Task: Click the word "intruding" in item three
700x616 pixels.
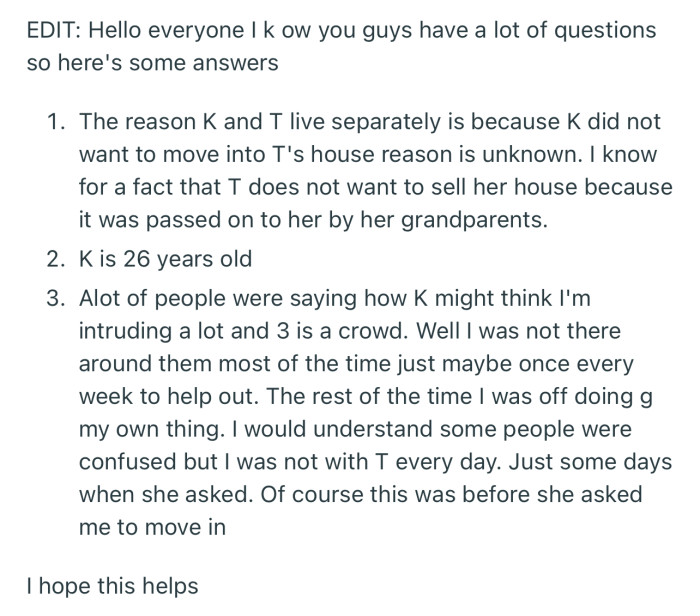Action: pyautogui.click(x=120, y=332)
